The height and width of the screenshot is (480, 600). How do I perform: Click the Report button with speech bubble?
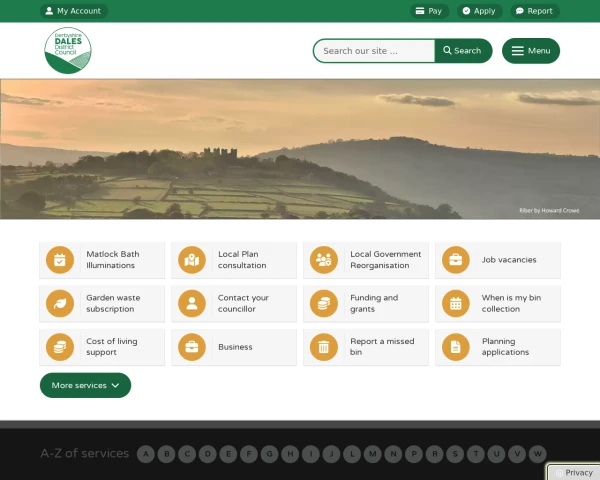[535, 11]
